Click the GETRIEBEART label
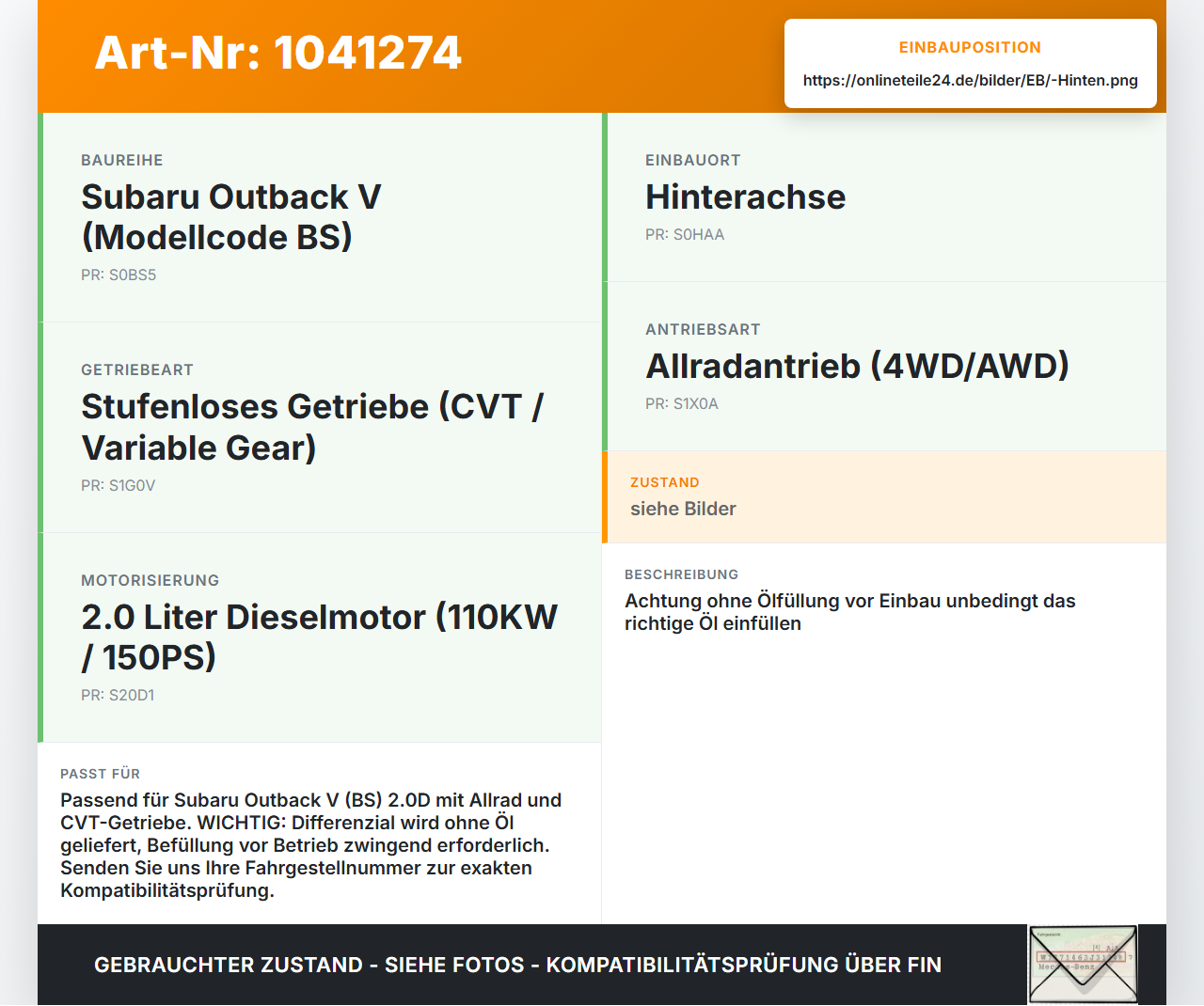The height and width of the screenshot is (1006, 1204). [x=137, y=369]
